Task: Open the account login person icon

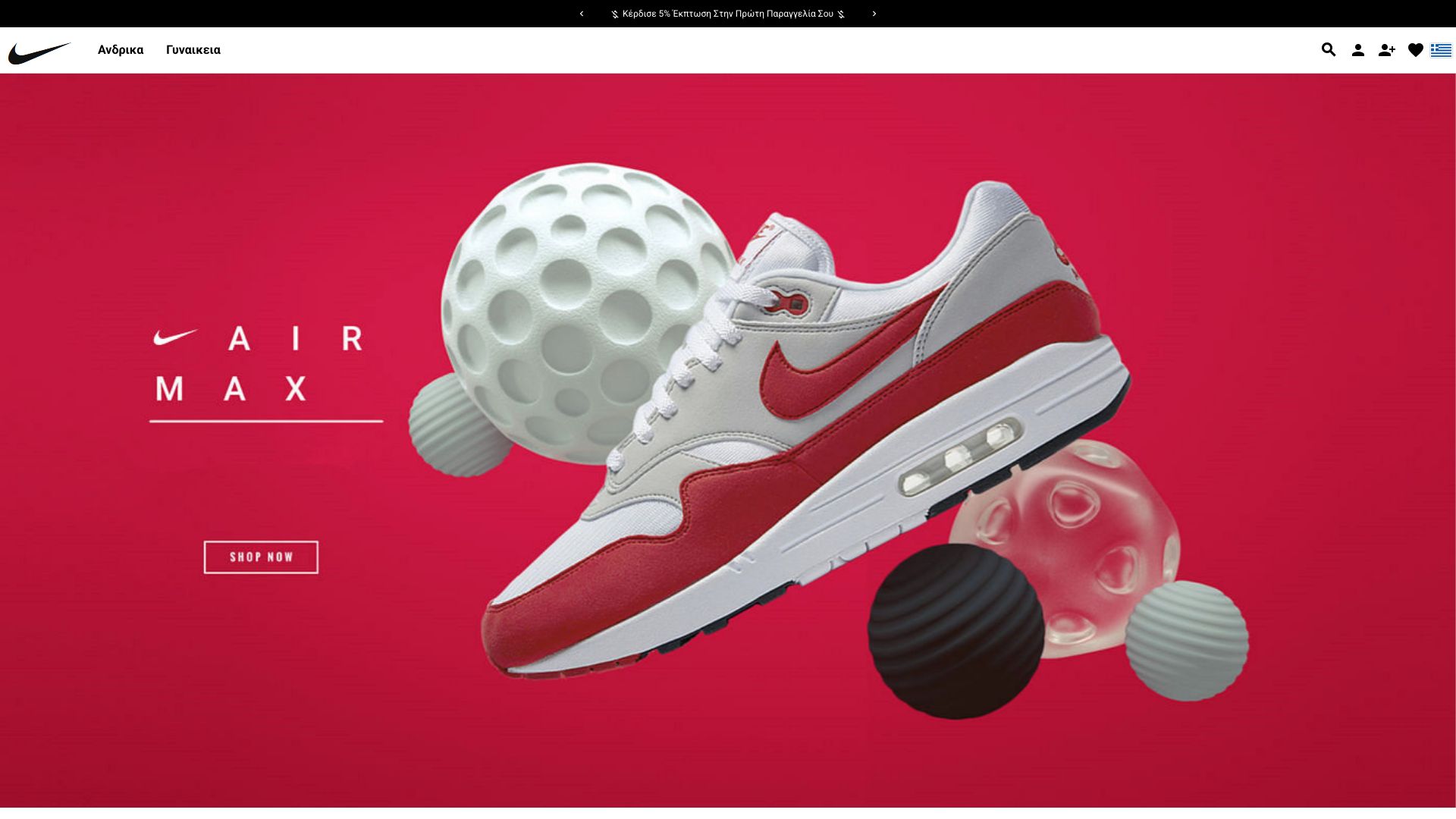Action: tap(1358, 50)
